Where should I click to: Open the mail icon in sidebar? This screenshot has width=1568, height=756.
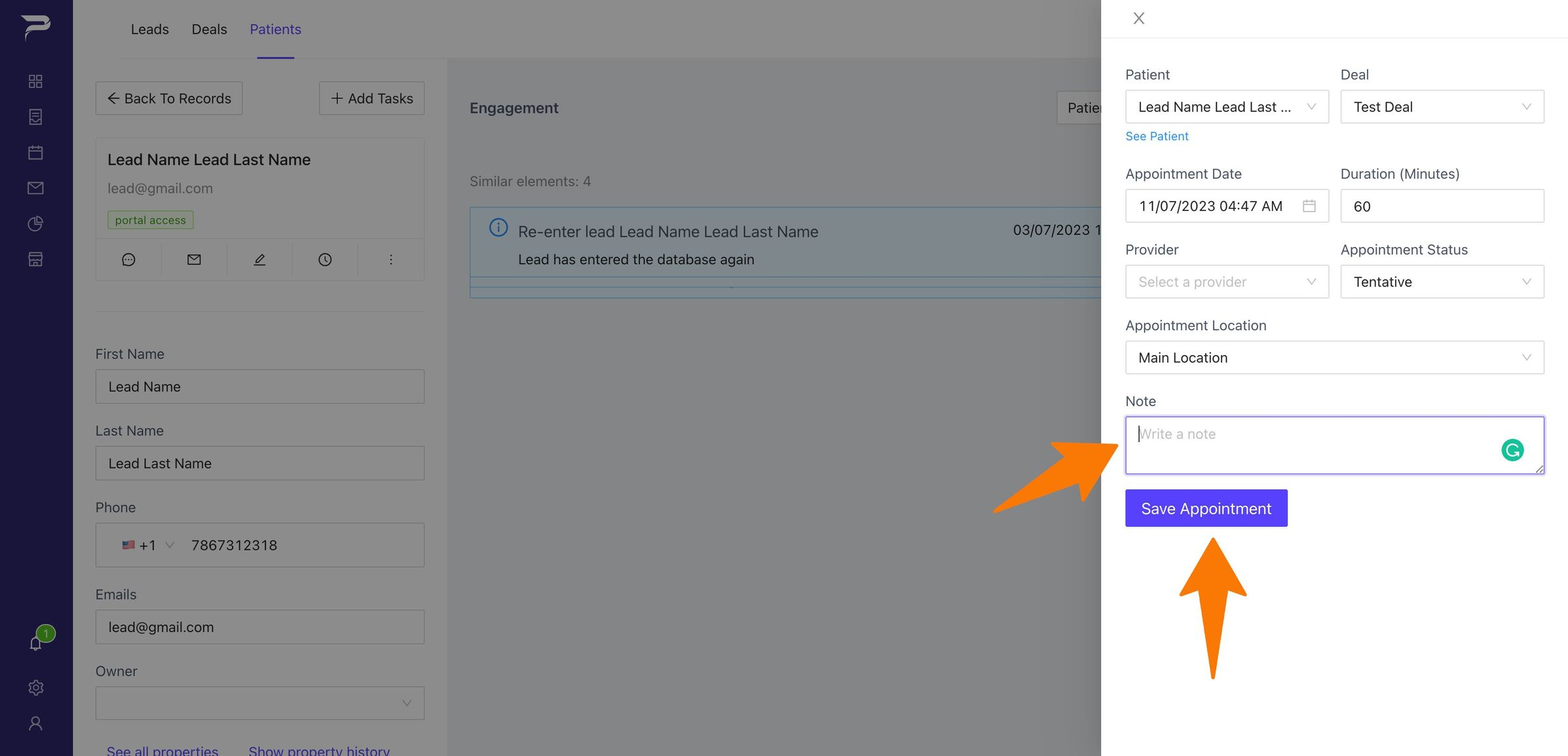pos(35,188)
